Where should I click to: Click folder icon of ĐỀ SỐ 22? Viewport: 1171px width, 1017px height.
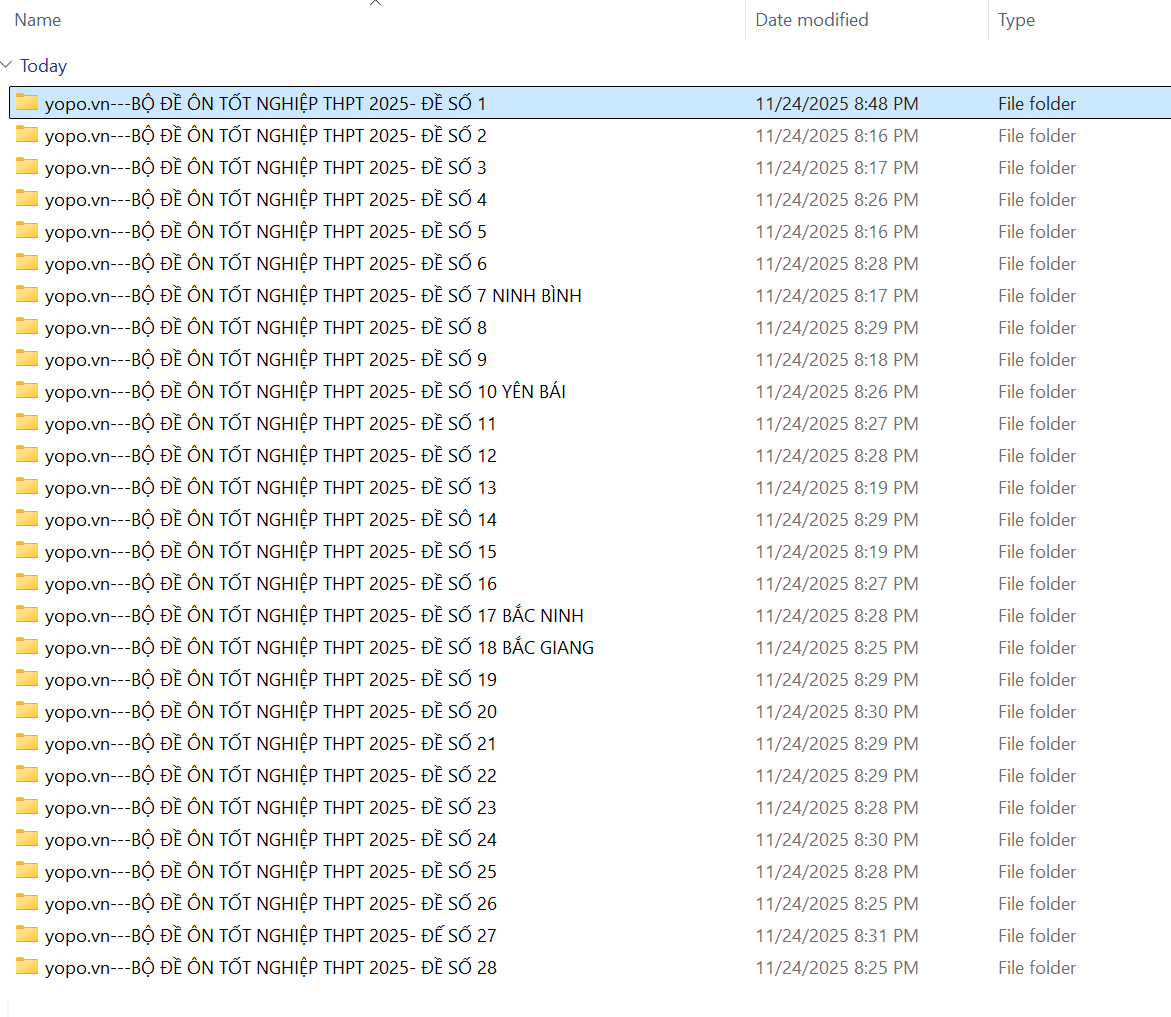click(27, 775)
